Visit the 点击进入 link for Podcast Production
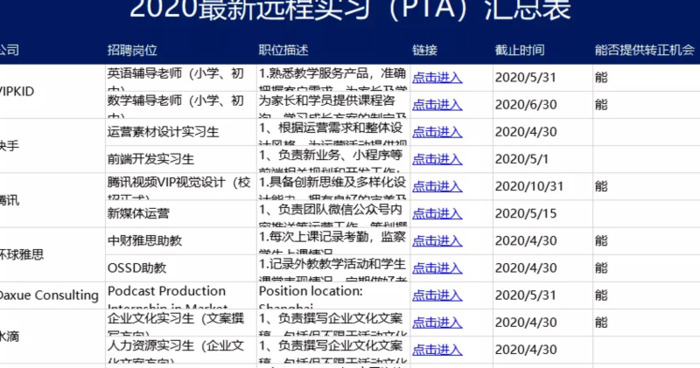 point(437,296)
